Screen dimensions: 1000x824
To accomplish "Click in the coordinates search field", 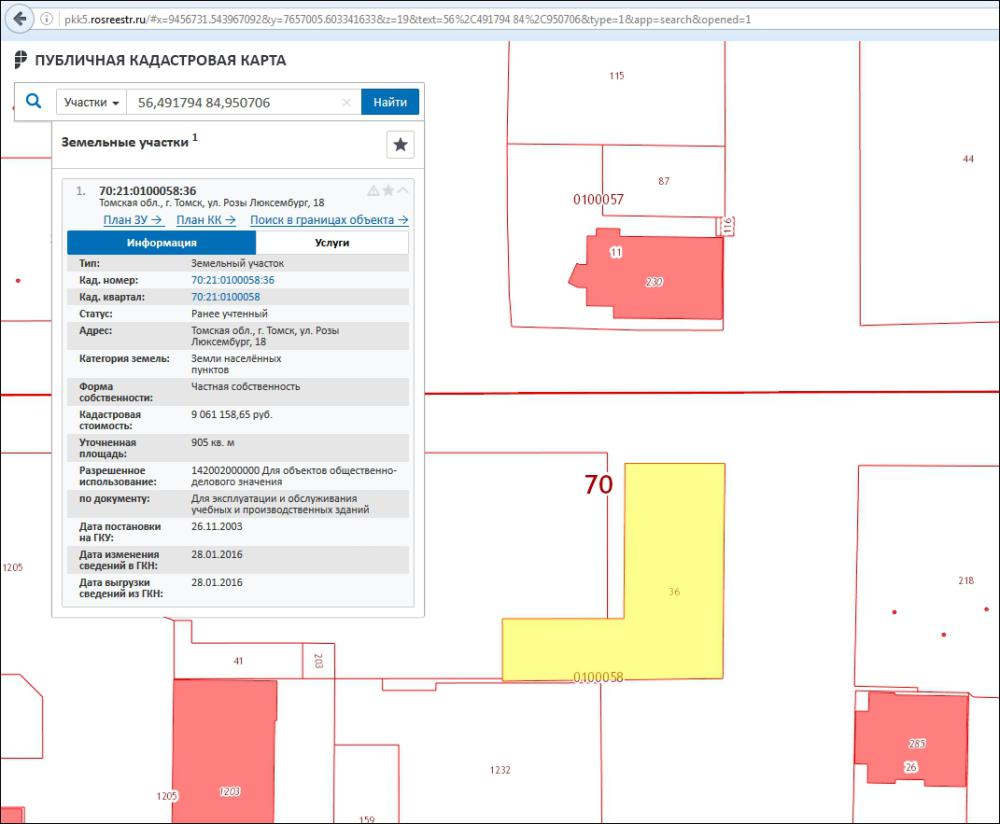I will pos(235,102).
